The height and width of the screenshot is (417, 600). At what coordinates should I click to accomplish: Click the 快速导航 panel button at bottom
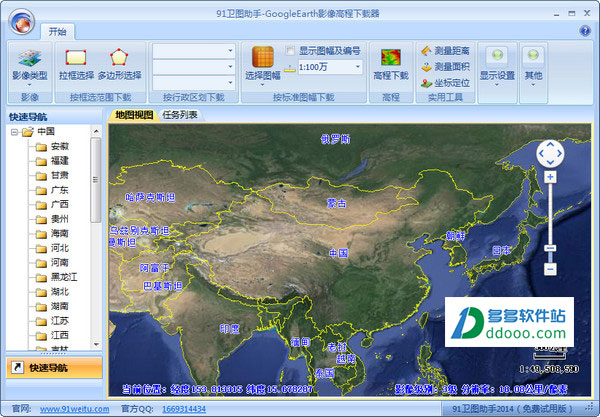[54, 367]
